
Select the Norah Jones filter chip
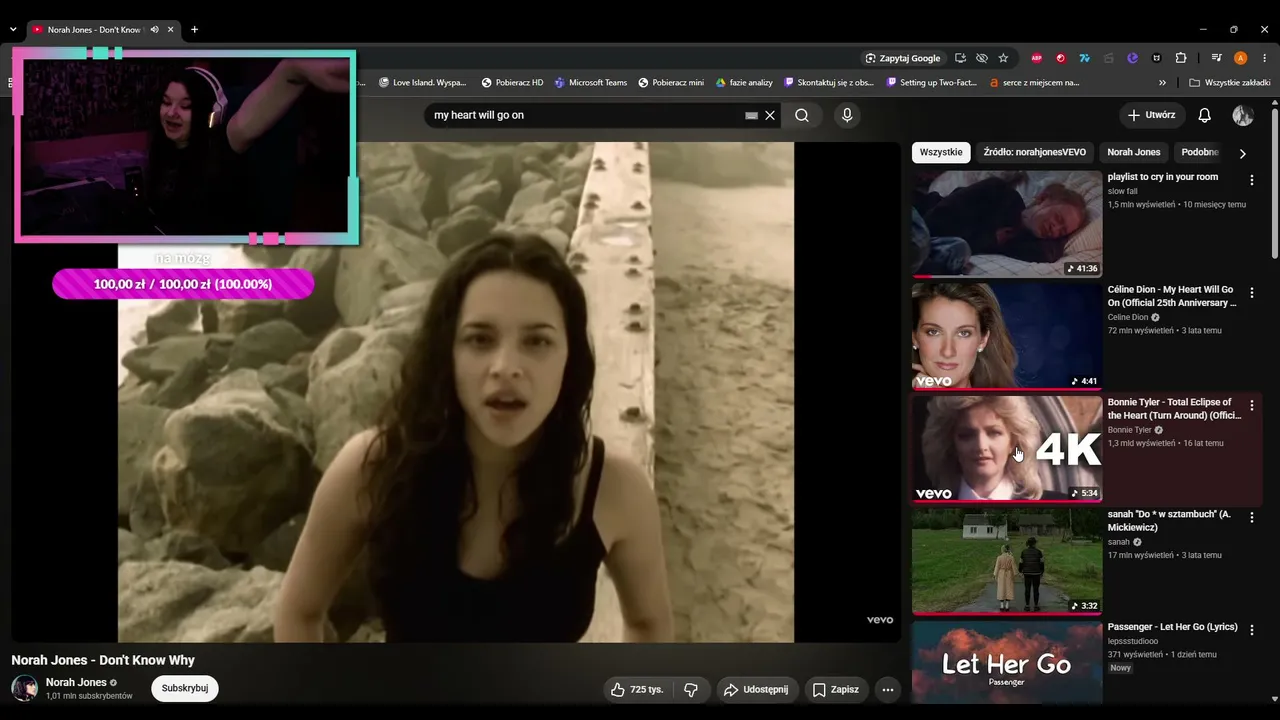[1133, 152]
